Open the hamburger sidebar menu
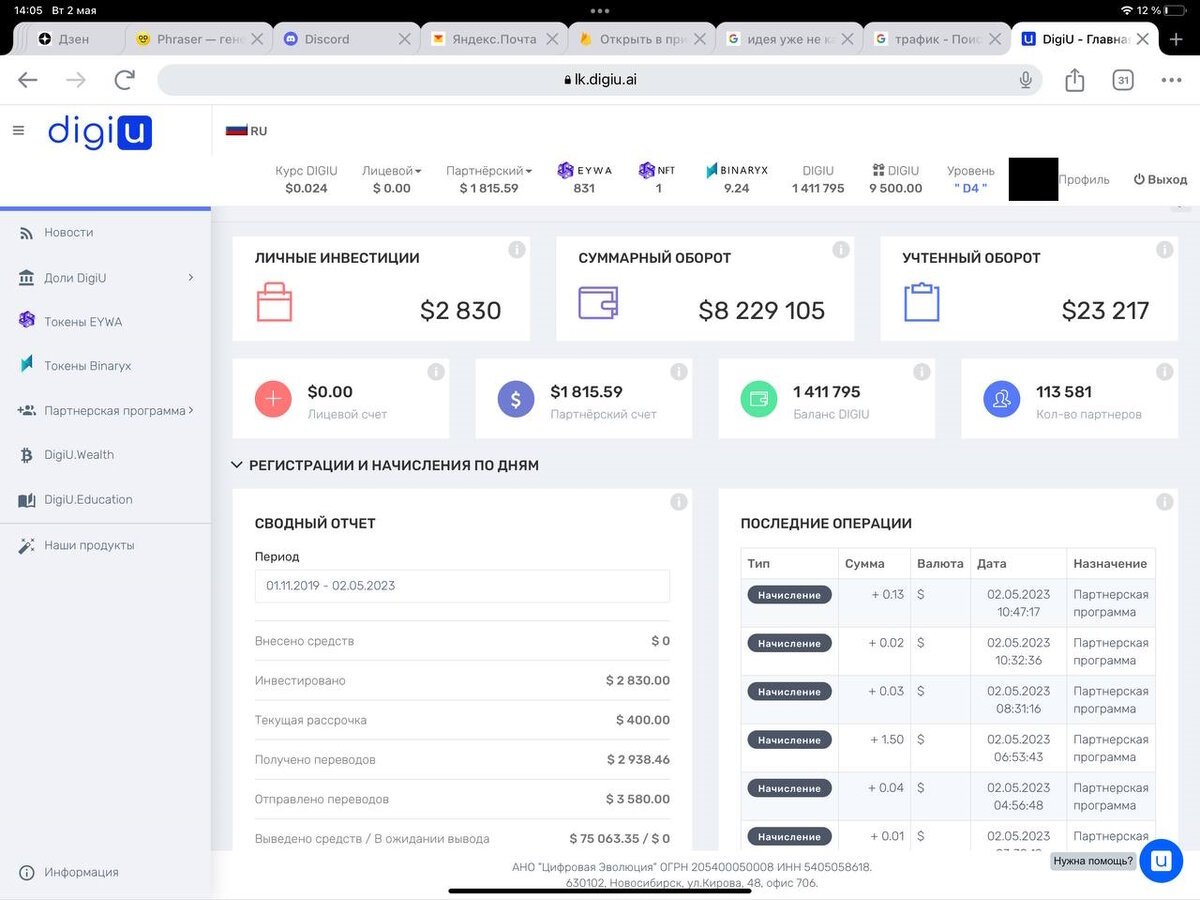Screen dimensions: 1200x900 [18, 130]
